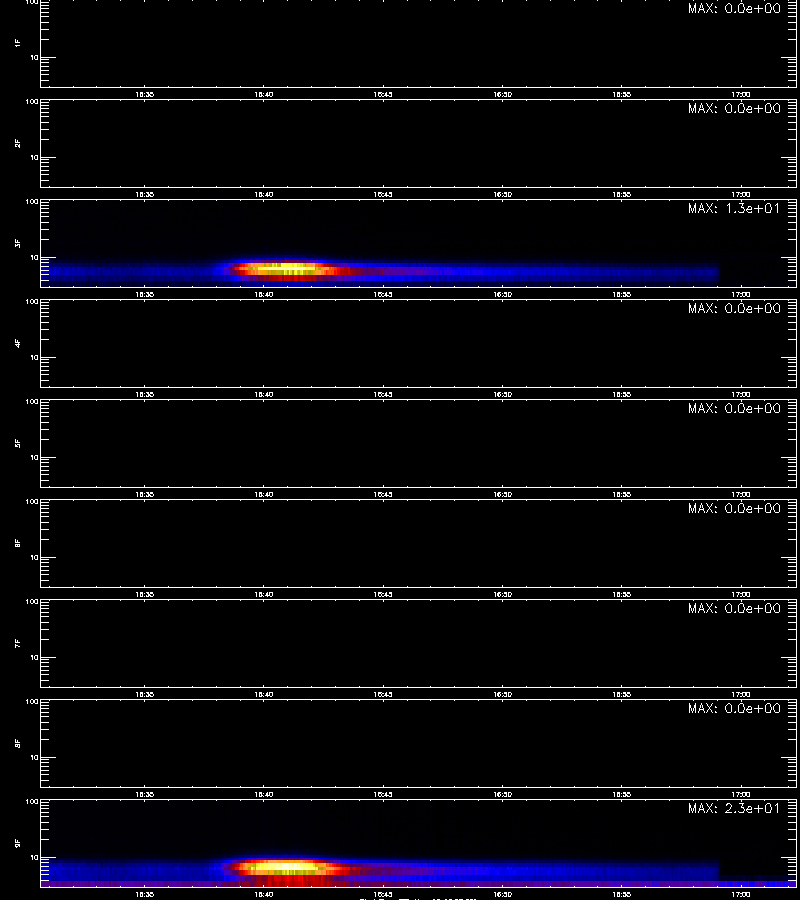Click the 9F panel axis label
This screenshot has height=900, width=800.
coord(18,843)
